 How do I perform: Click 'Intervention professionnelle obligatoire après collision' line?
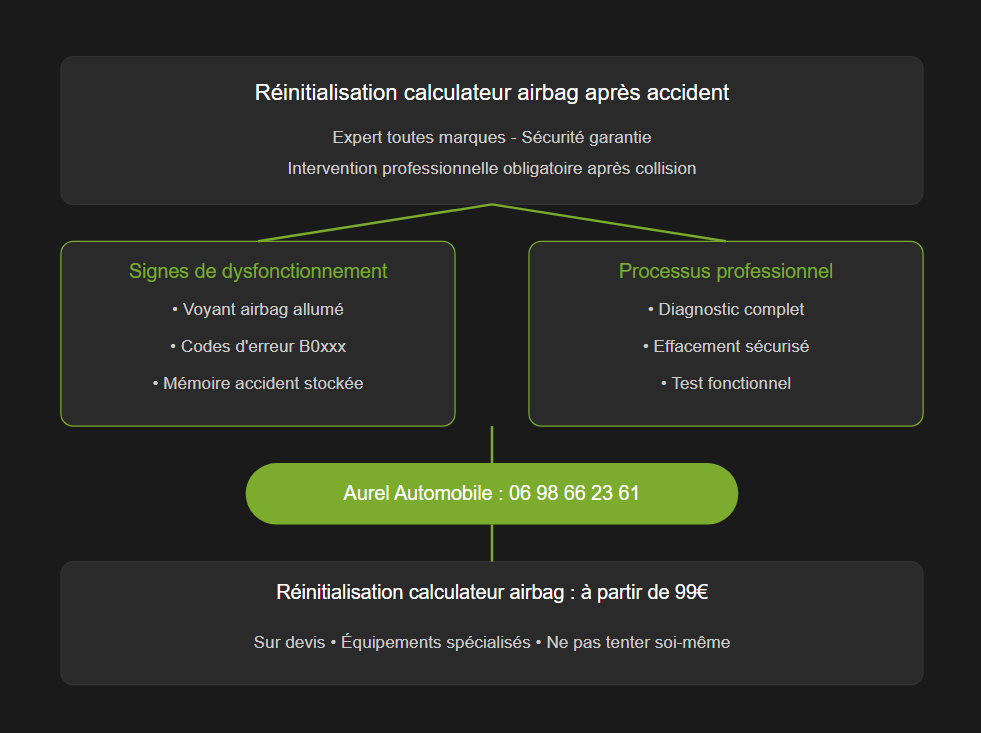pos(491,168)
